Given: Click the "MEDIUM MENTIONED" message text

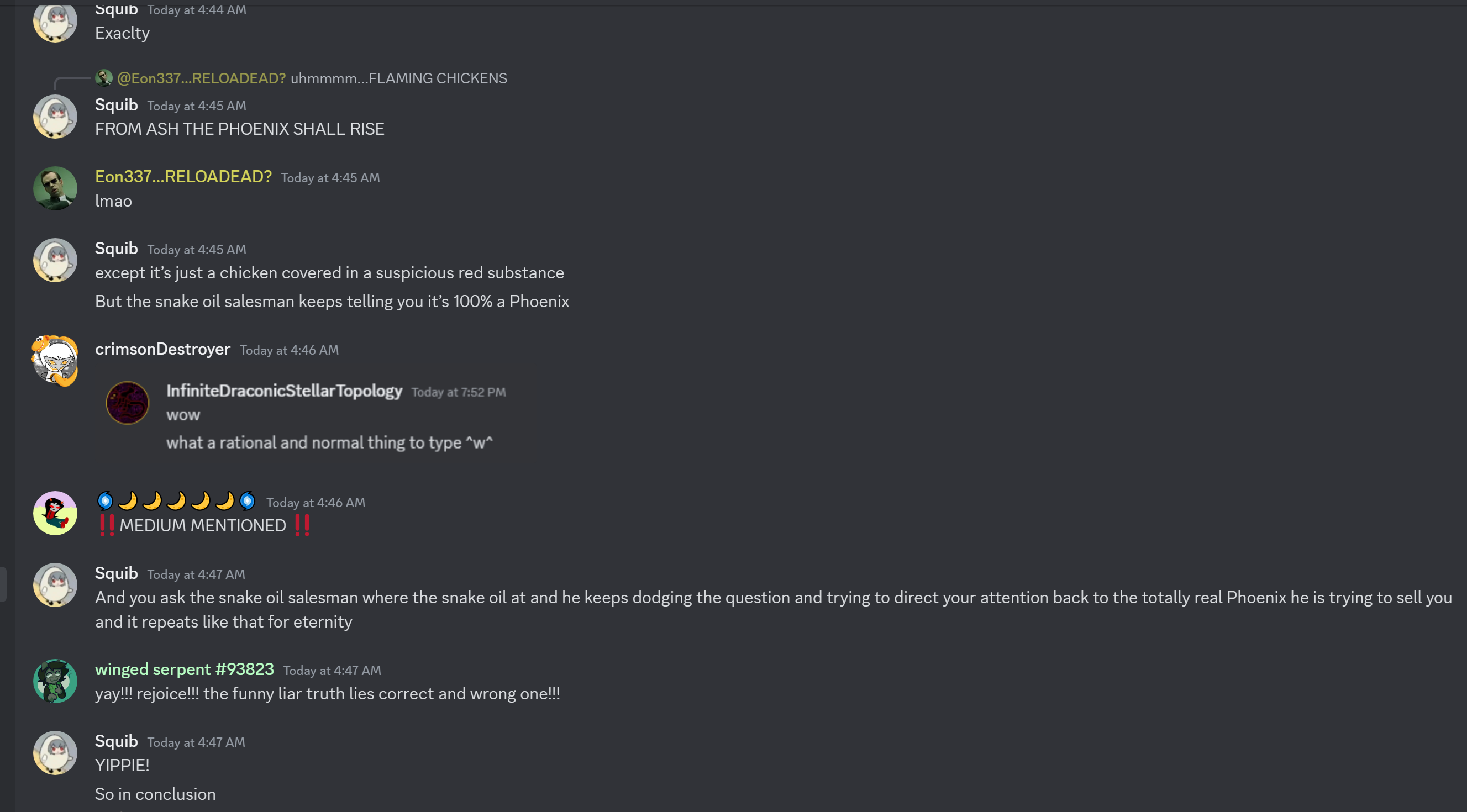Looking at the screenshot, I should click(x=203, y=525).
